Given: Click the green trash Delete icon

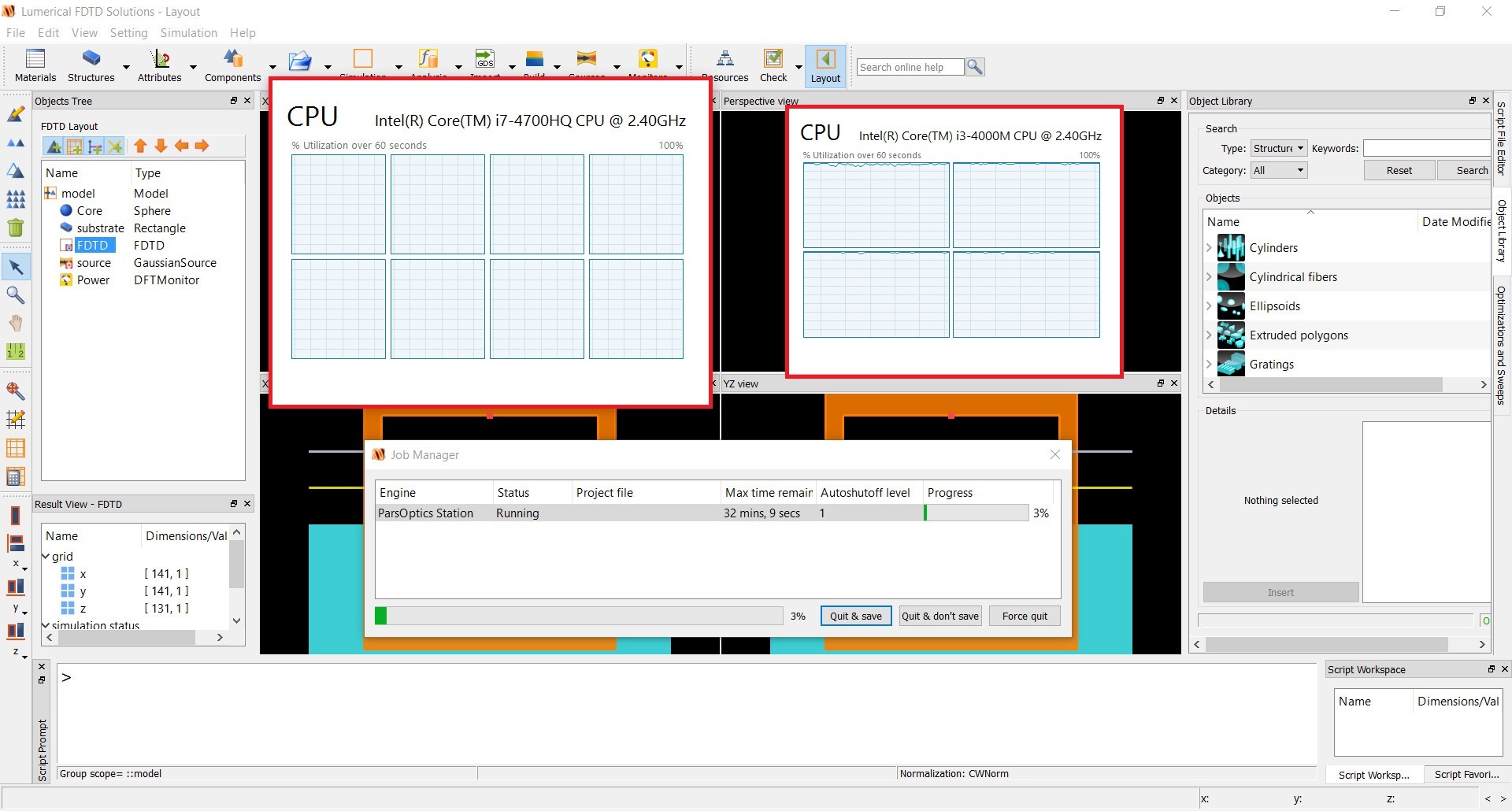Looking at the screenshot, I should click(x=16, y=228).
